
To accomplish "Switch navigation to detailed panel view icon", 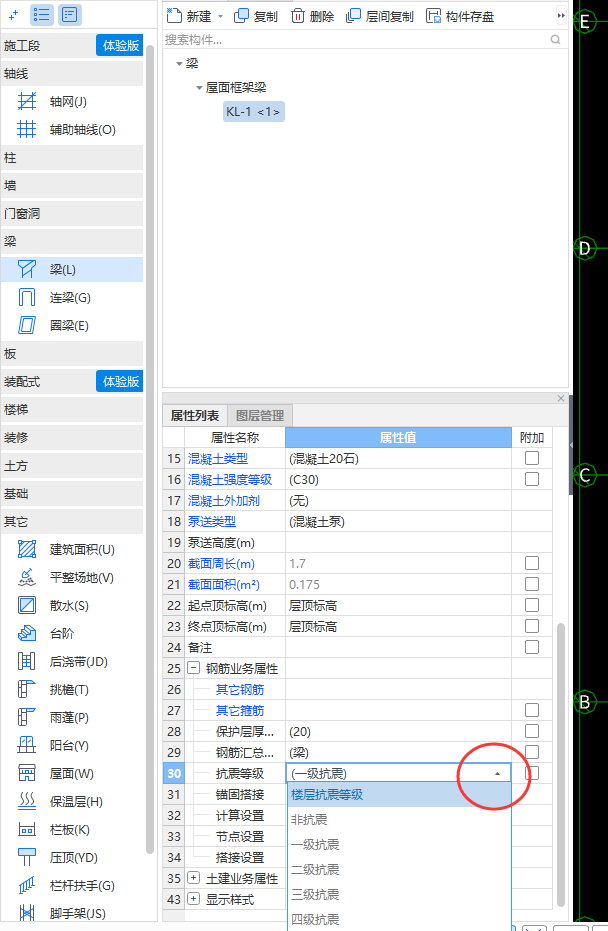I will click(x=69, y=15).
